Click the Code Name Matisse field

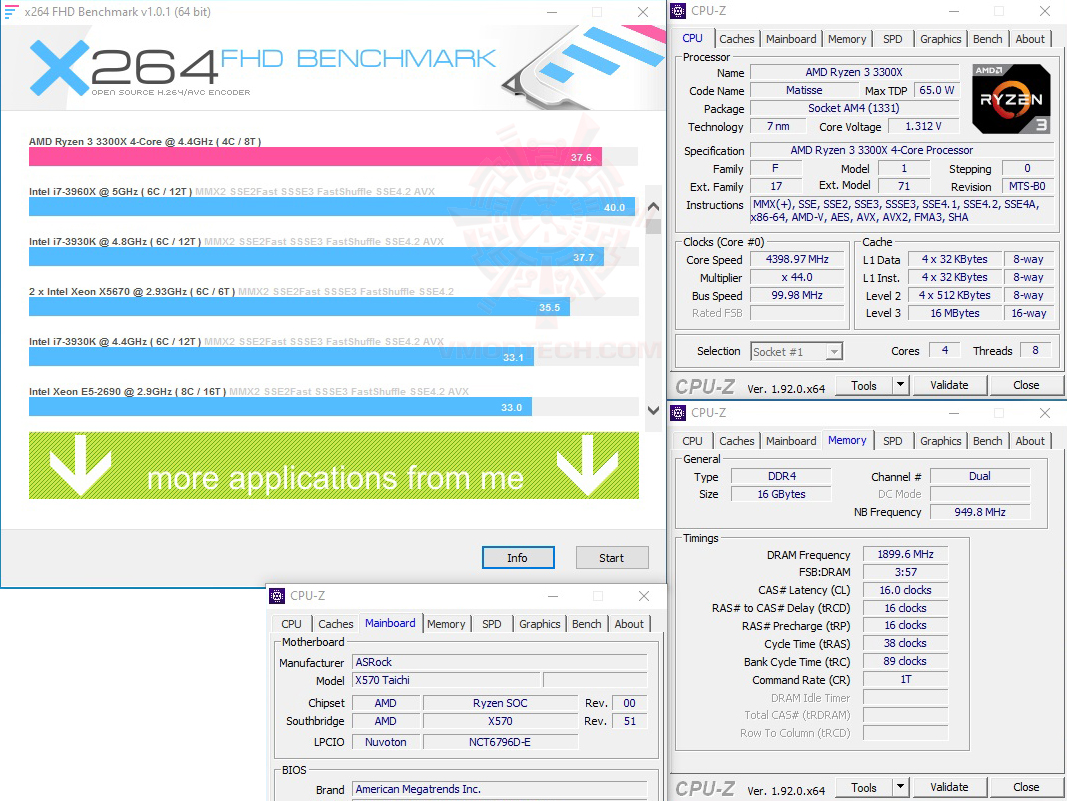pos(804,91)
